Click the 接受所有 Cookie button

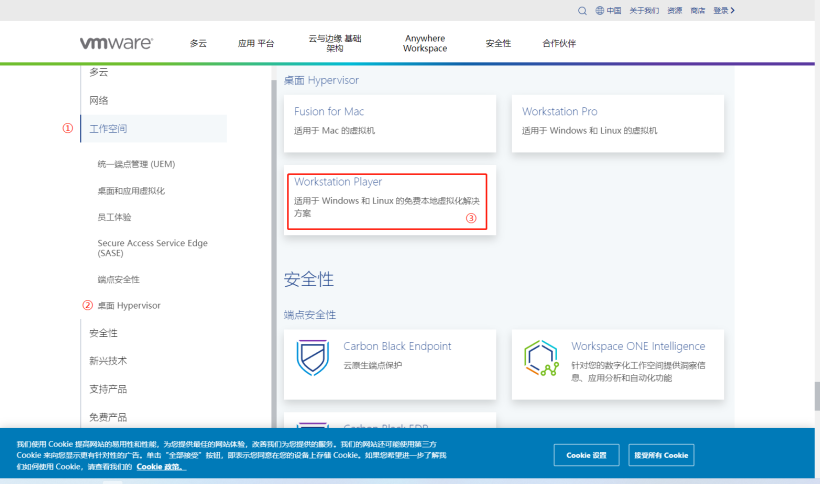[661, 455]
